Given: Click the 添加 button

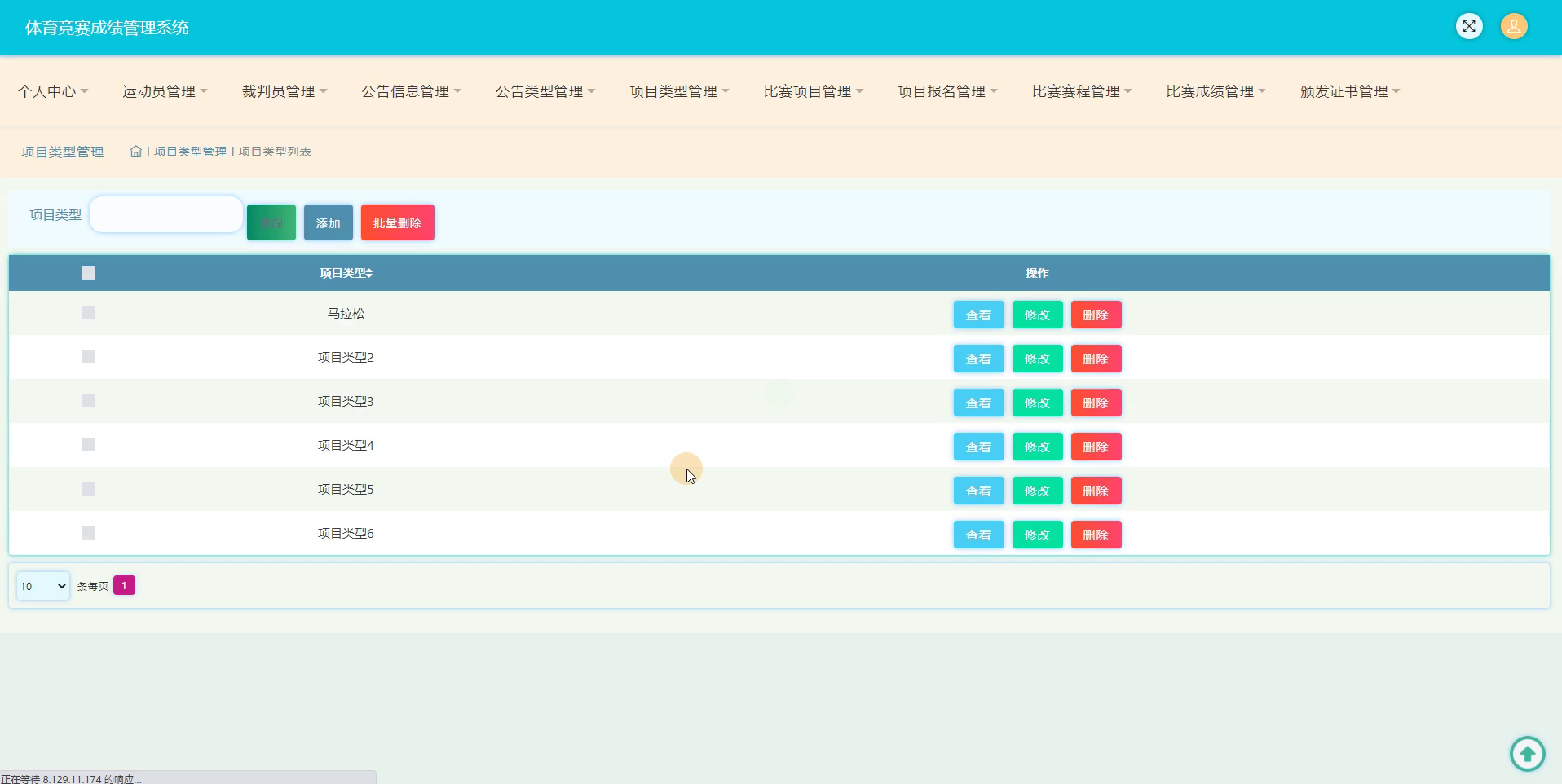Looking at the screenshot, I should point(329,222).
